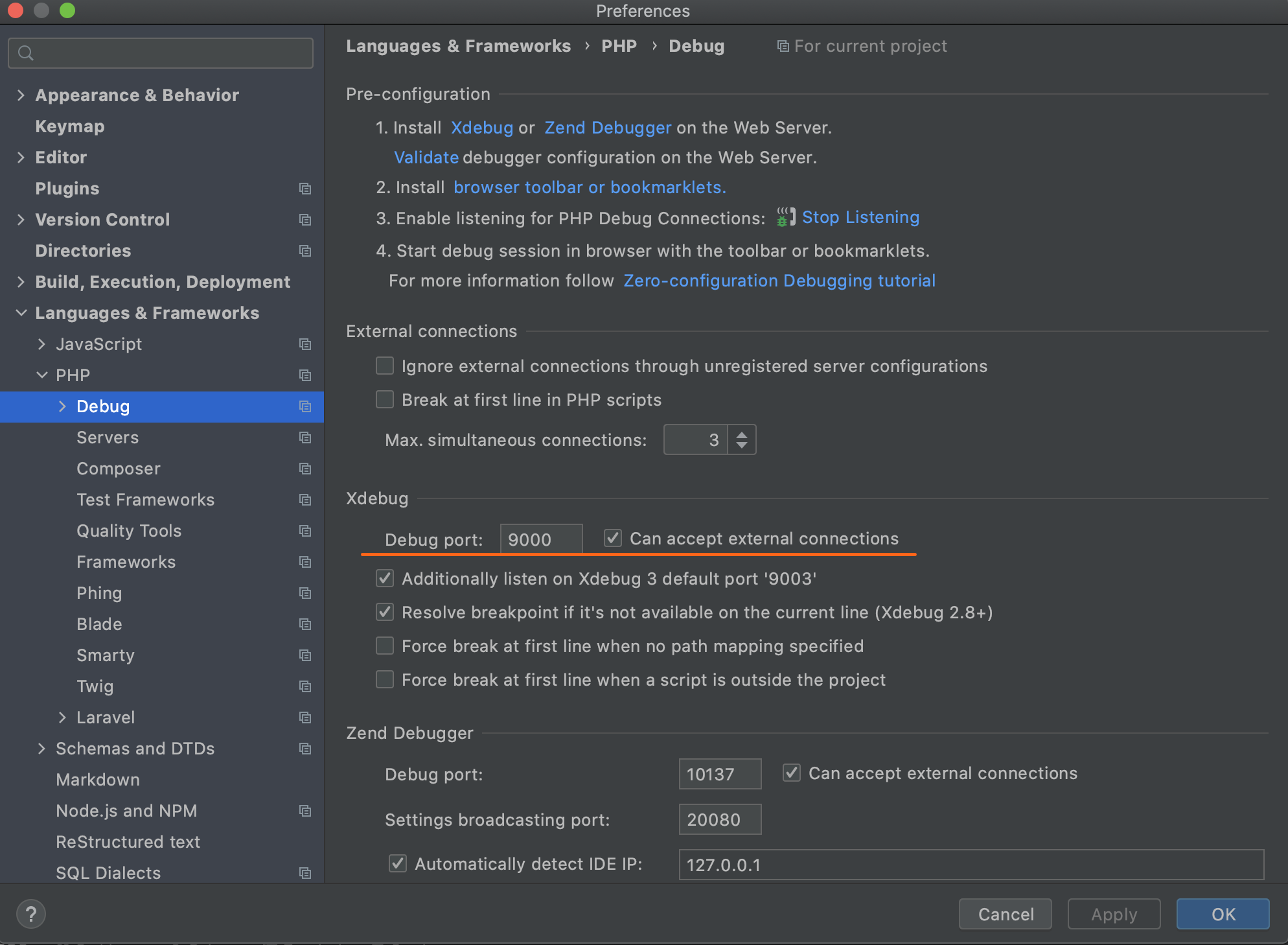Collapse the PHP tree node
This screenshot has height=945, width=1288.
[x=42, y=375]
